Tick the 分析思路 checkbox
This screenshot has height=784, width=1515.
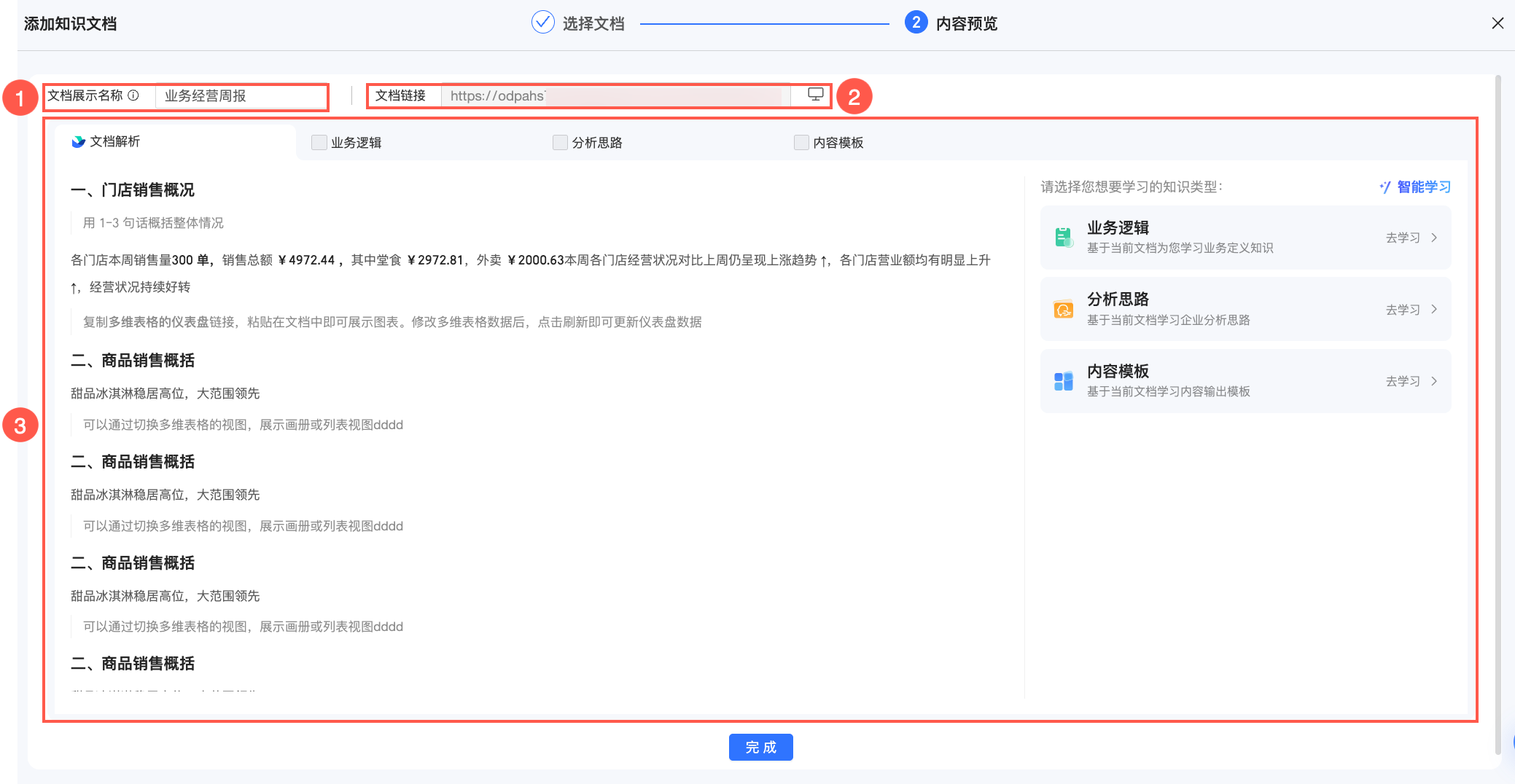[x=560, y=143]
